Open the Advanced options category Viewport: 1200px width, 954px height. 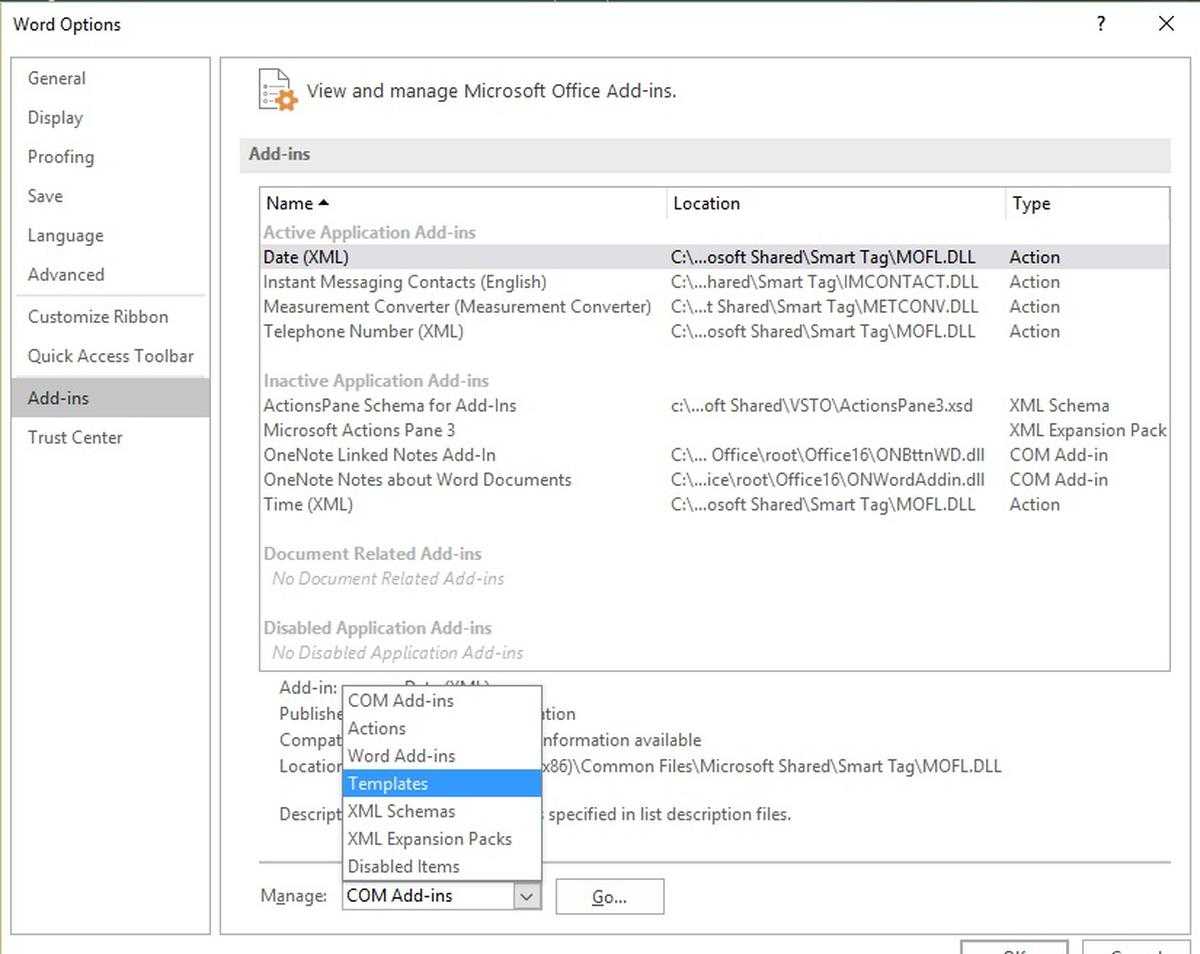(66, 274)
